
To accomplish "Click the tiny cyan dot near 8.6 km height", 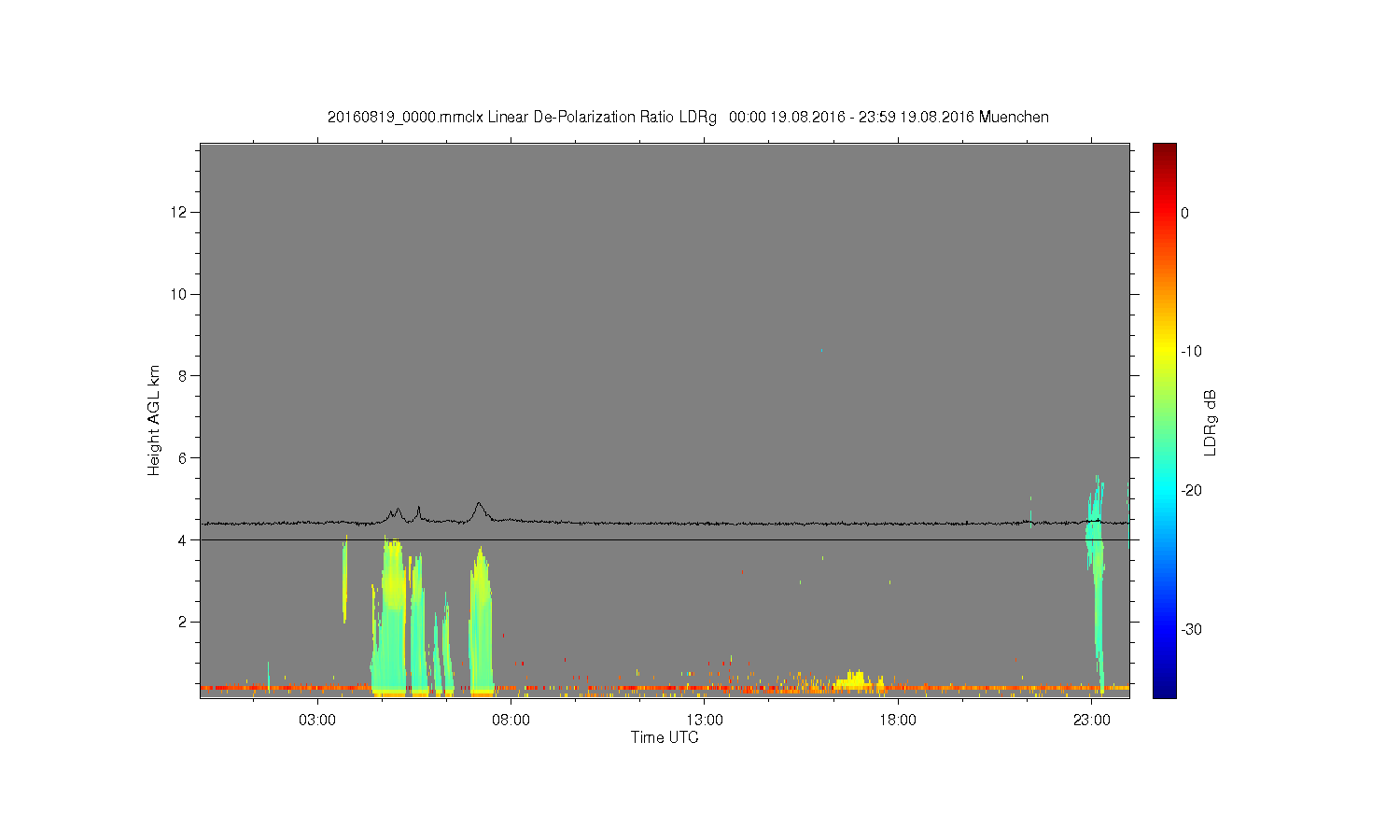I will [821, 350].
